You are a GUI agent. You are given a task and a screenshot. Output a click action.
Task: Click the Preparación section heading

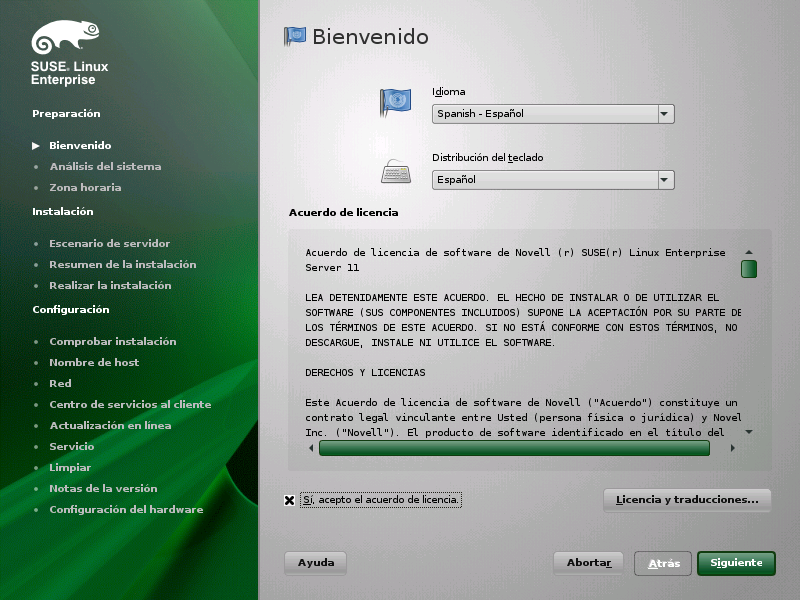click(x=66, y=113)
